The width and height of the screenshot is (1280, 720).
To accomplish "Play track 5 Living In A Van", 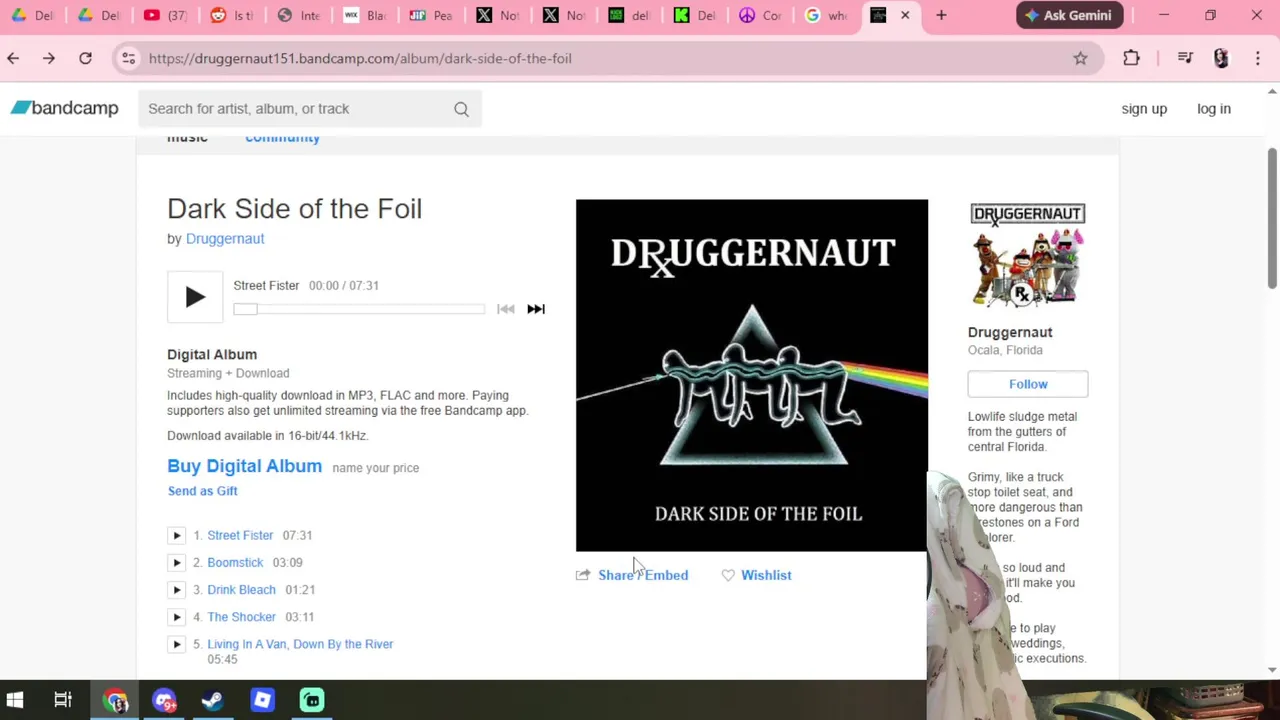I will pyautogui.click(x=176, y=644).
